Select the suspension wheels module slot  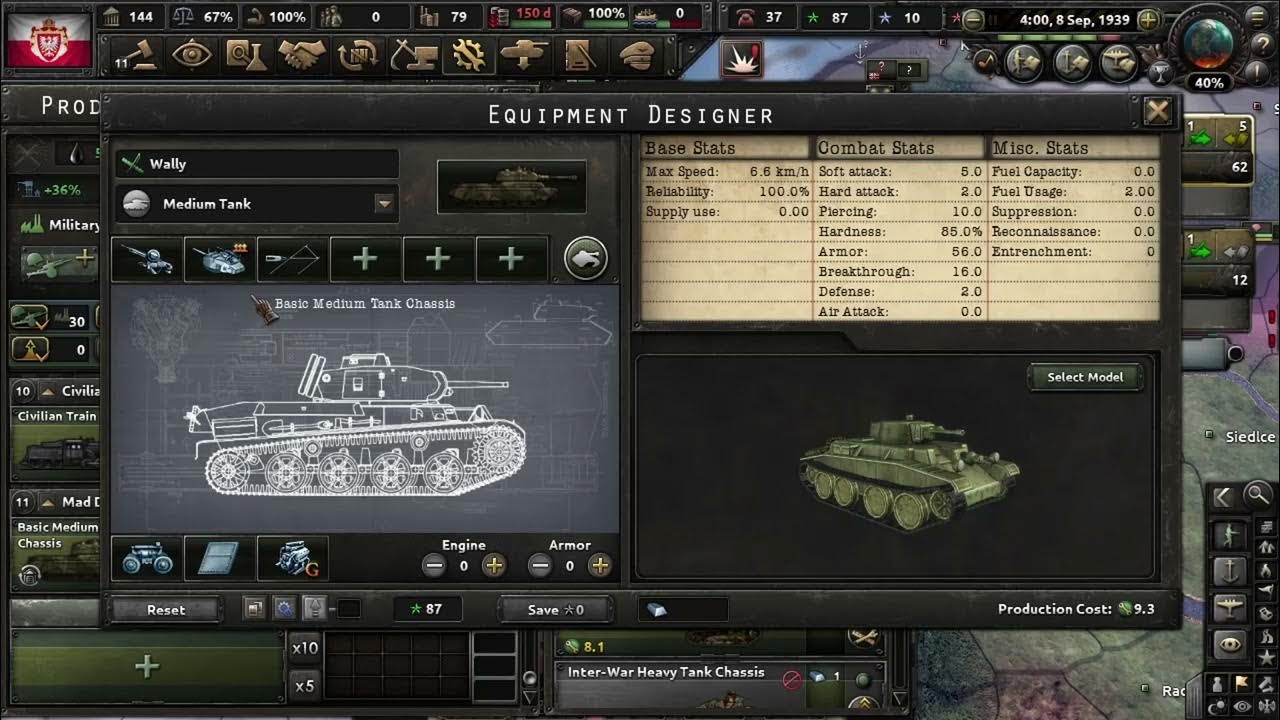[147, 559]
